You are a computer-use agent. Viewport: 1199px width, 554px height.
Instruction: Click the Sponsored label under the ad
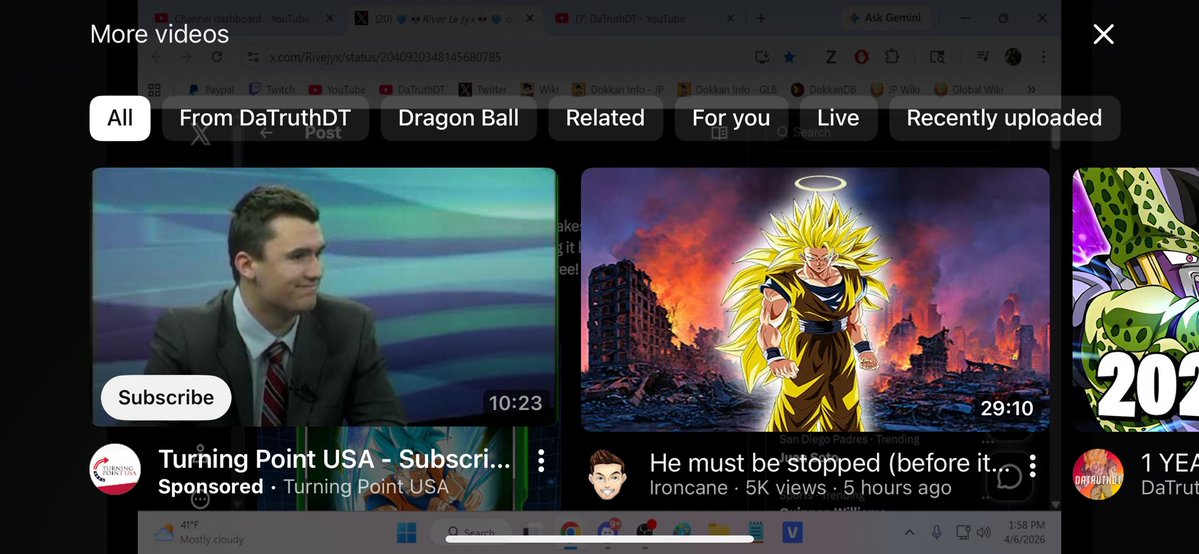pyautogui.click(x=210, y=487)
